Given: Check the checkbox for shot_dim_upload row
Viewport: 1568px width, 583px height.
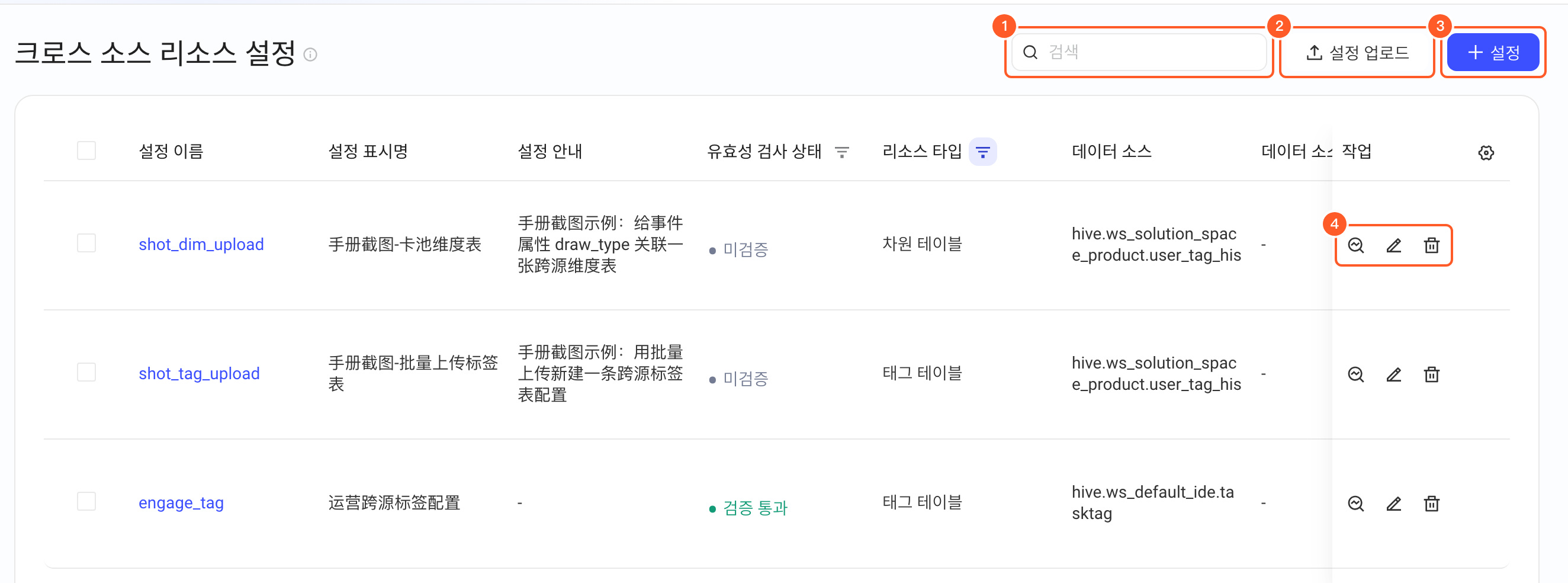Looking at the screenshot, I should (x=86, y=243).
